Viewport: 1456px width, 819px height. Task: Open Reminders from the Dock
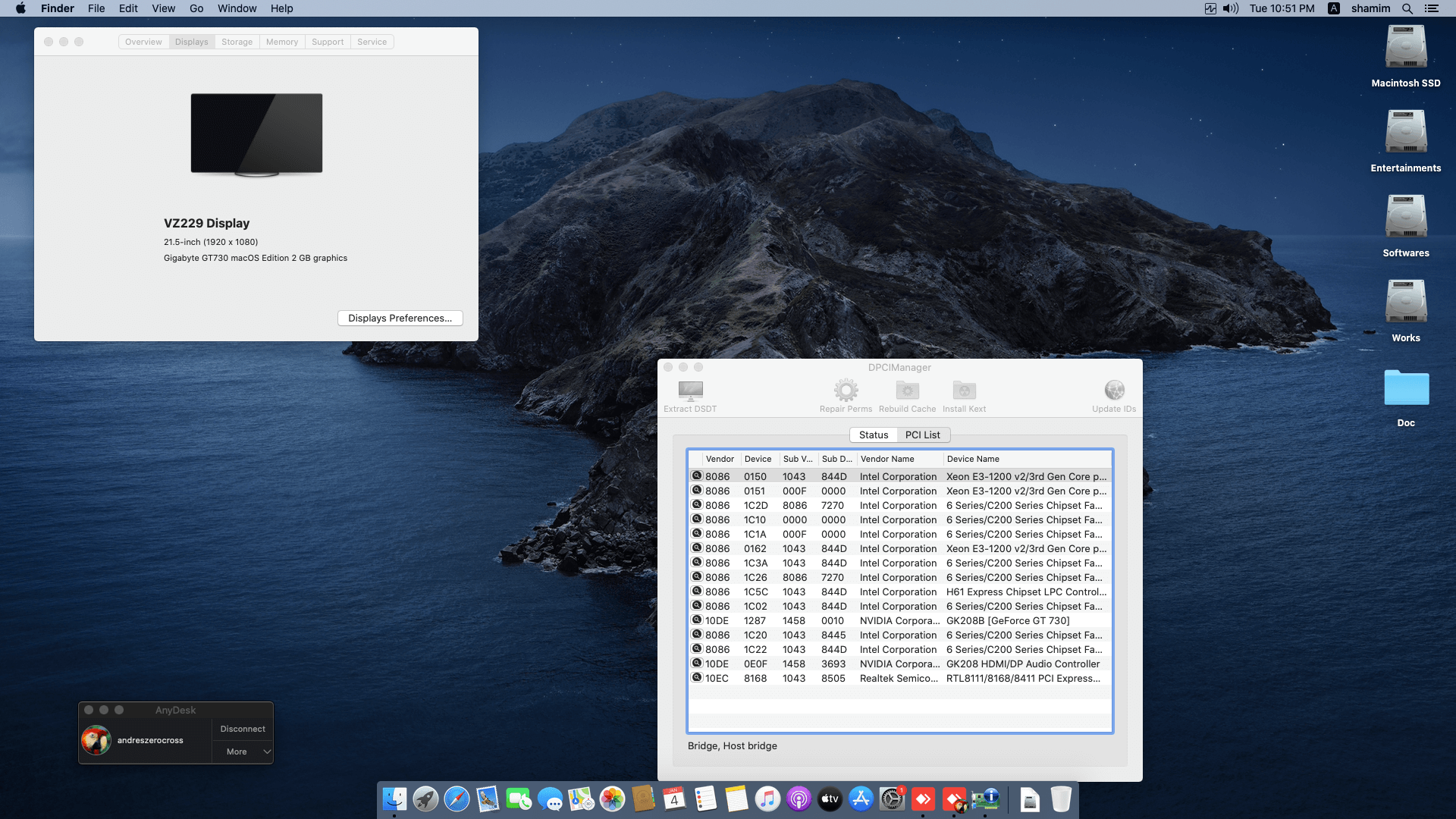(x=705, y=799)
